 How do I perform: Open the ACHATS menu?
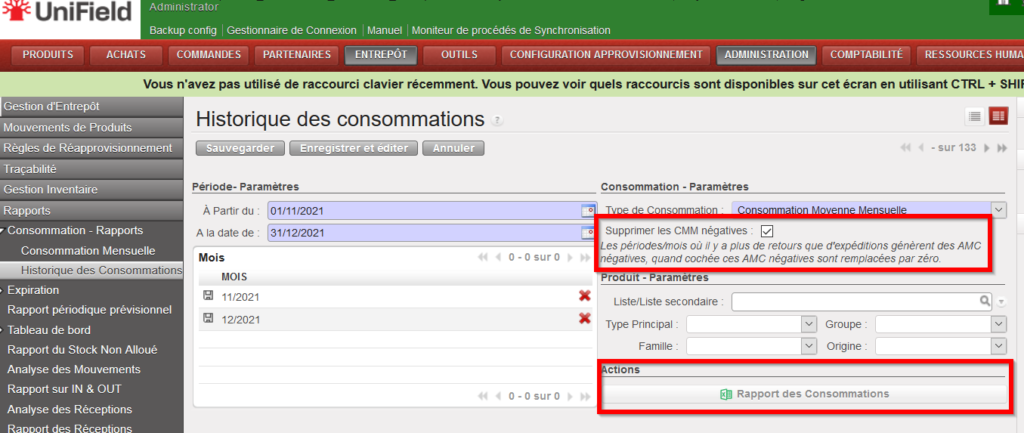pyautogui.click(x=126, y=55)
